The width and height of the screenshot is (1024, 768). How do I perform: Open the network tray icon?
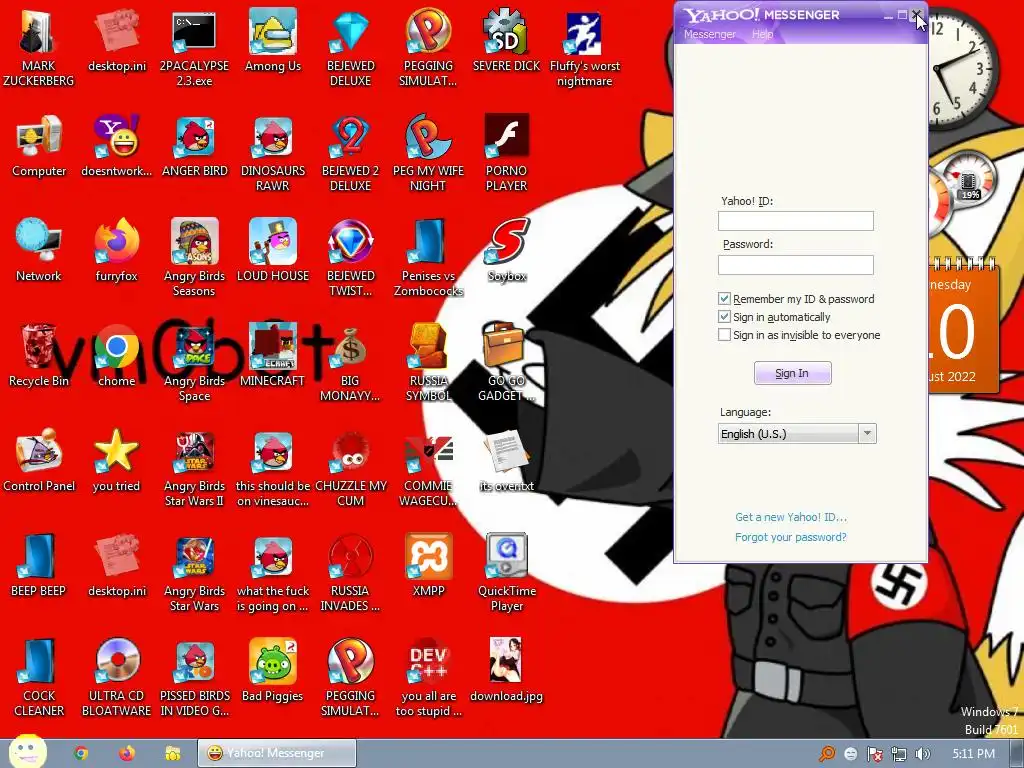click(899, 754)
